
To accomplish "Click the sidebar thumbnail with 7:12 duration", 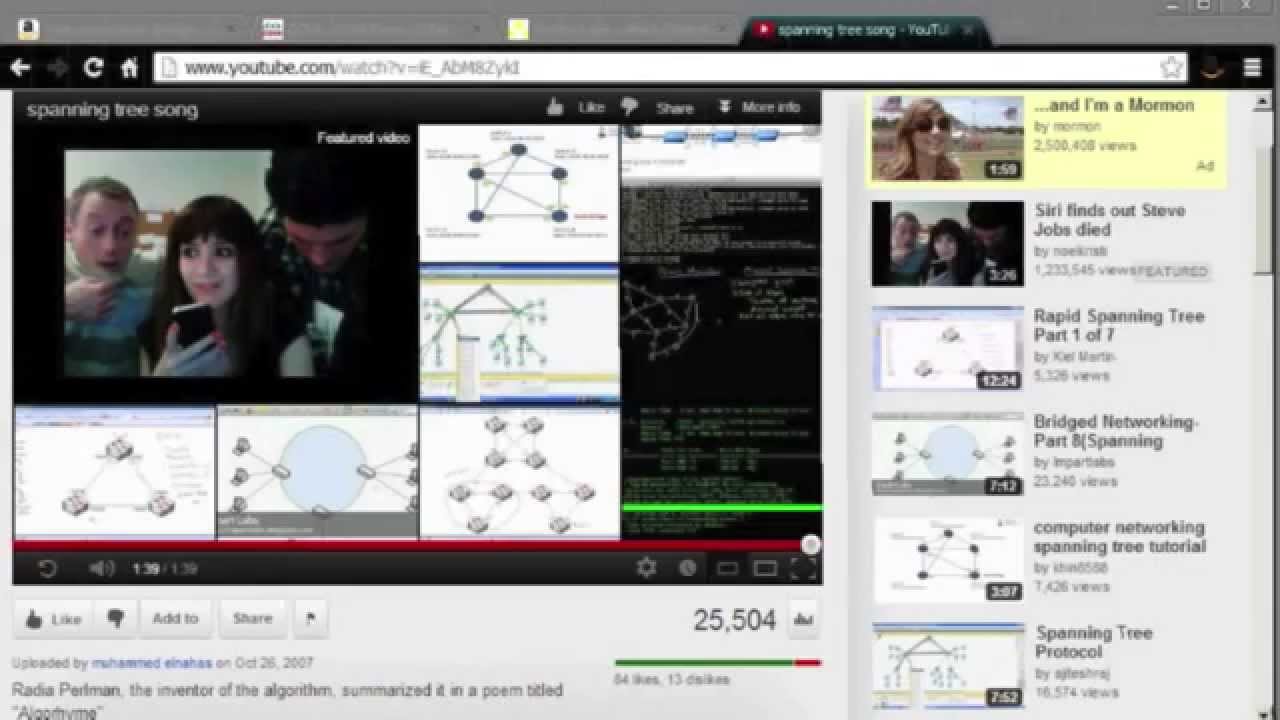I will [x=947, y=455].
